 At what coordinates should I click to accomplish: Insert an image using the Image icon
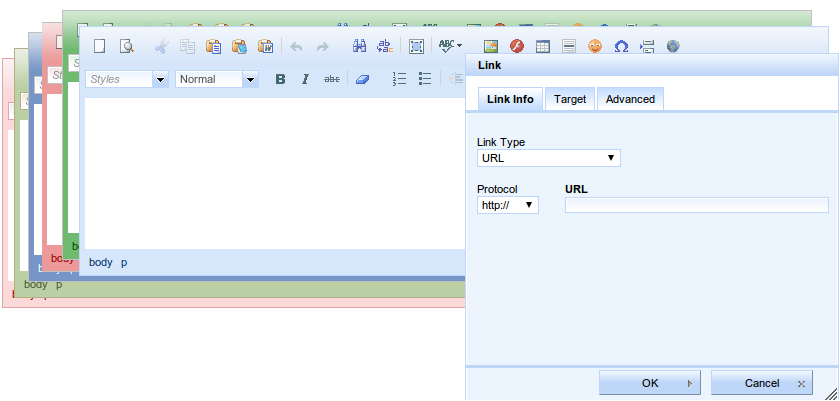point(491,46)
